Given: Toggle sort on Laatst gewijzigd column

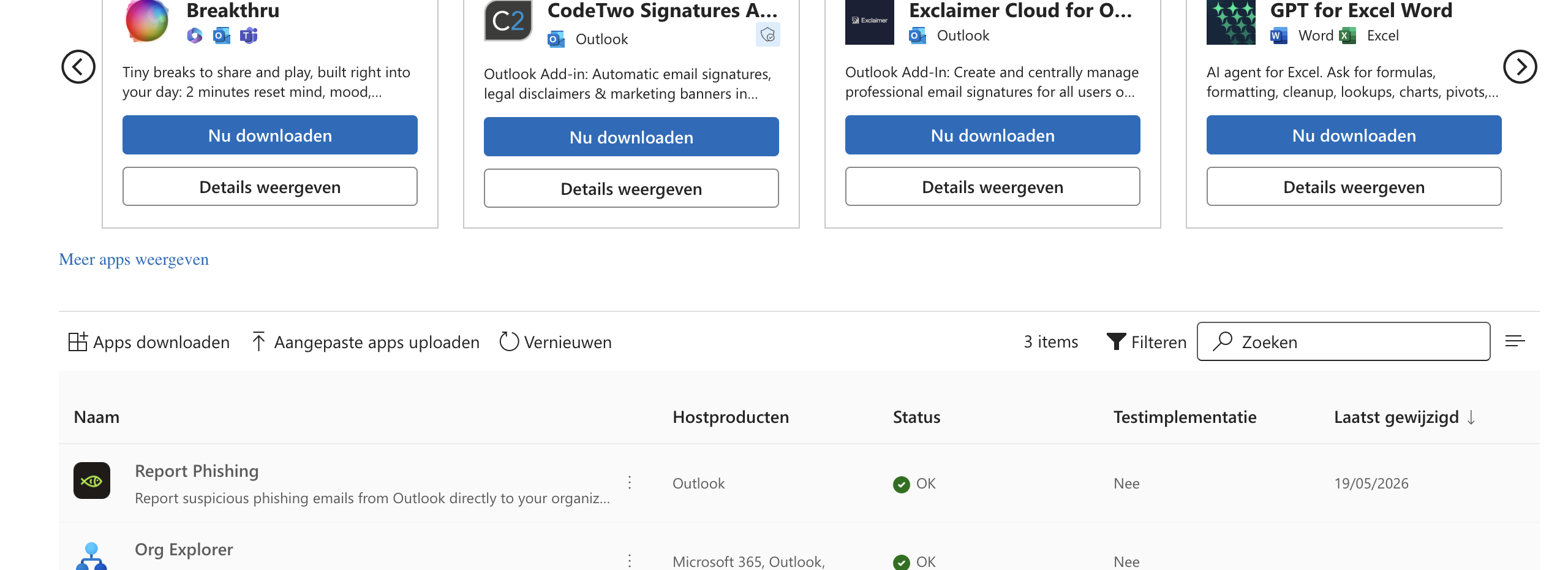Looking at the screenshot, I should pos(1405,417).
